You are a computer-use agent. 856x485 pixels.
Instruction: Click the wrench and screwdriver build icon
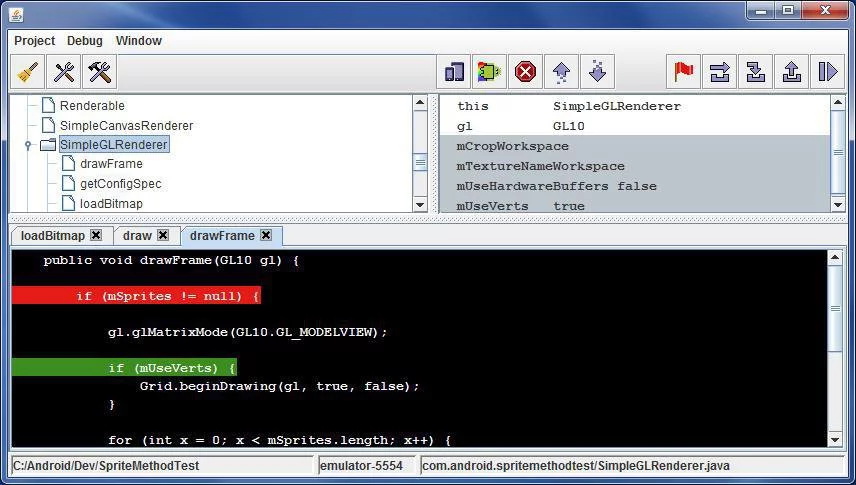coord(64,72)
